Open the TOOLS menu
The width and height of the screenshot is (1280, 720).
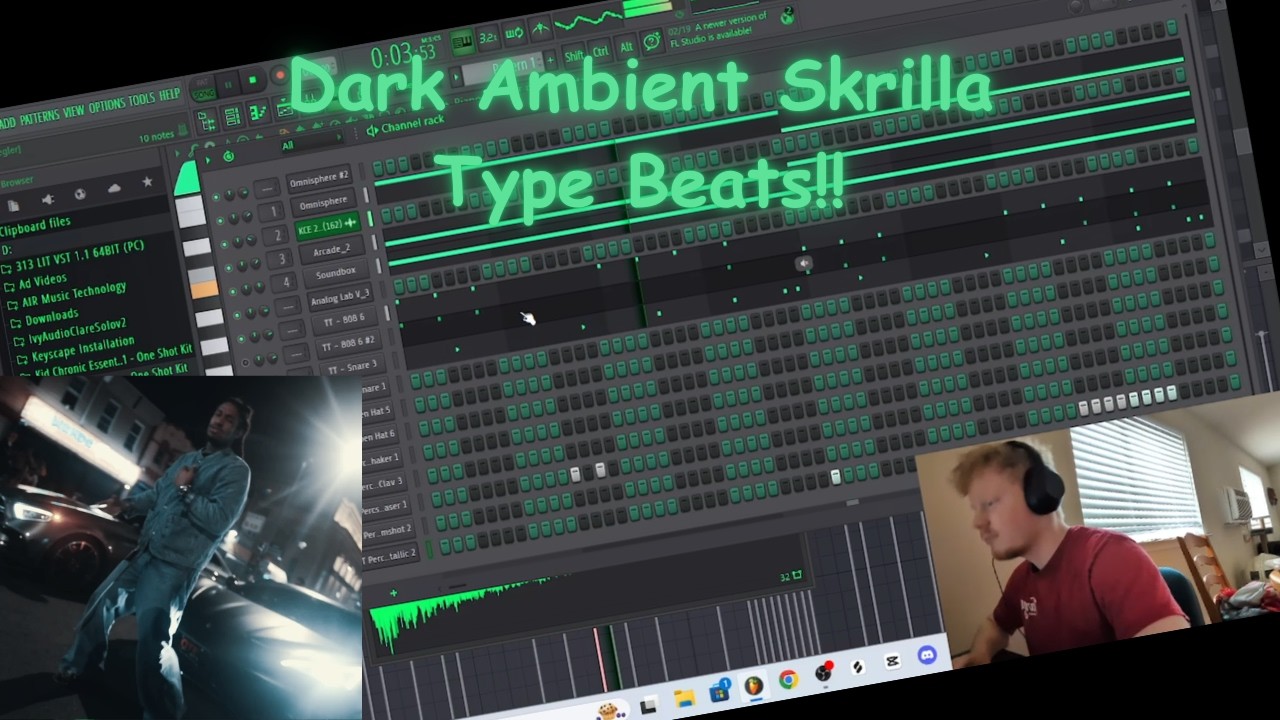141,99
